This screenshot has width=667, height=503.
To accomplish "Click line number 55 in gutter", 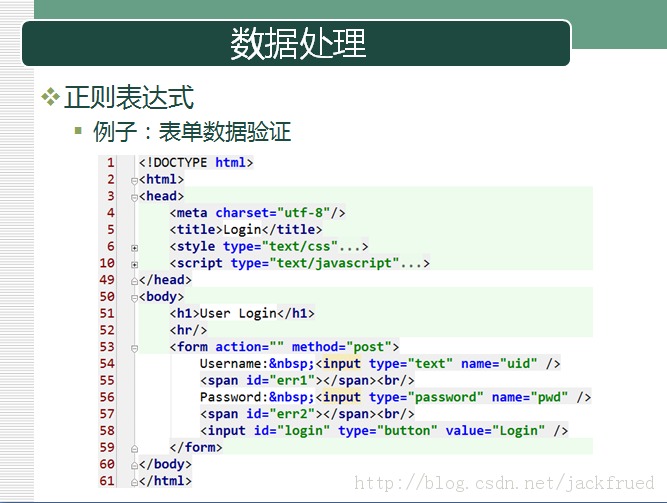I will (107, 380).
